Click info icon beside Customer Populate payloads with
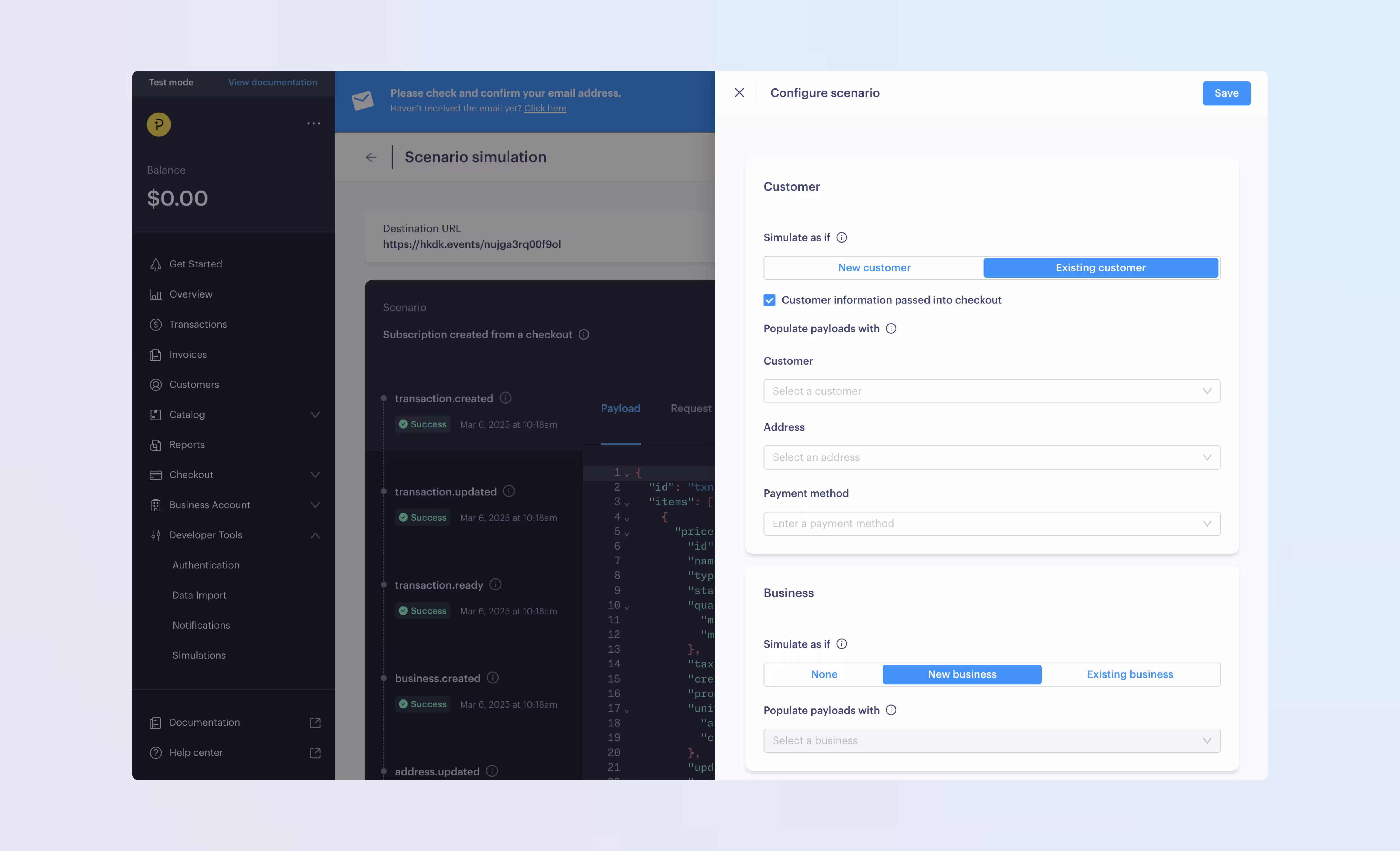1400x851 pixels. click(891, 329)
